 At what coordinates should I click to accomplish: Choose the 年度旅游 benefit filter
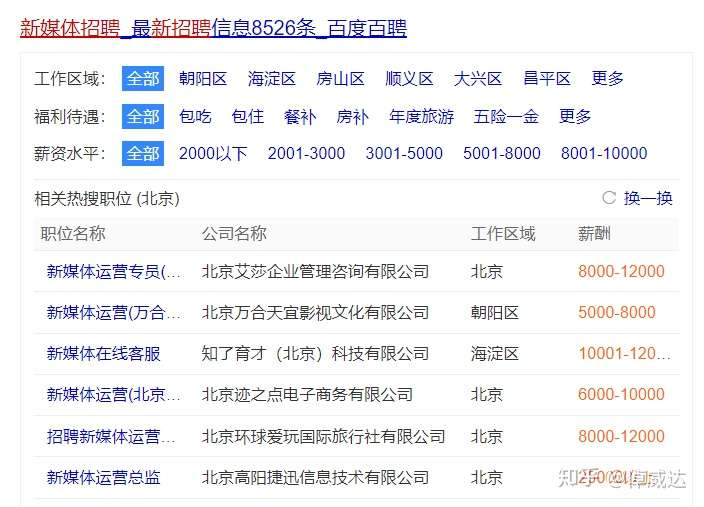point(422,117)
